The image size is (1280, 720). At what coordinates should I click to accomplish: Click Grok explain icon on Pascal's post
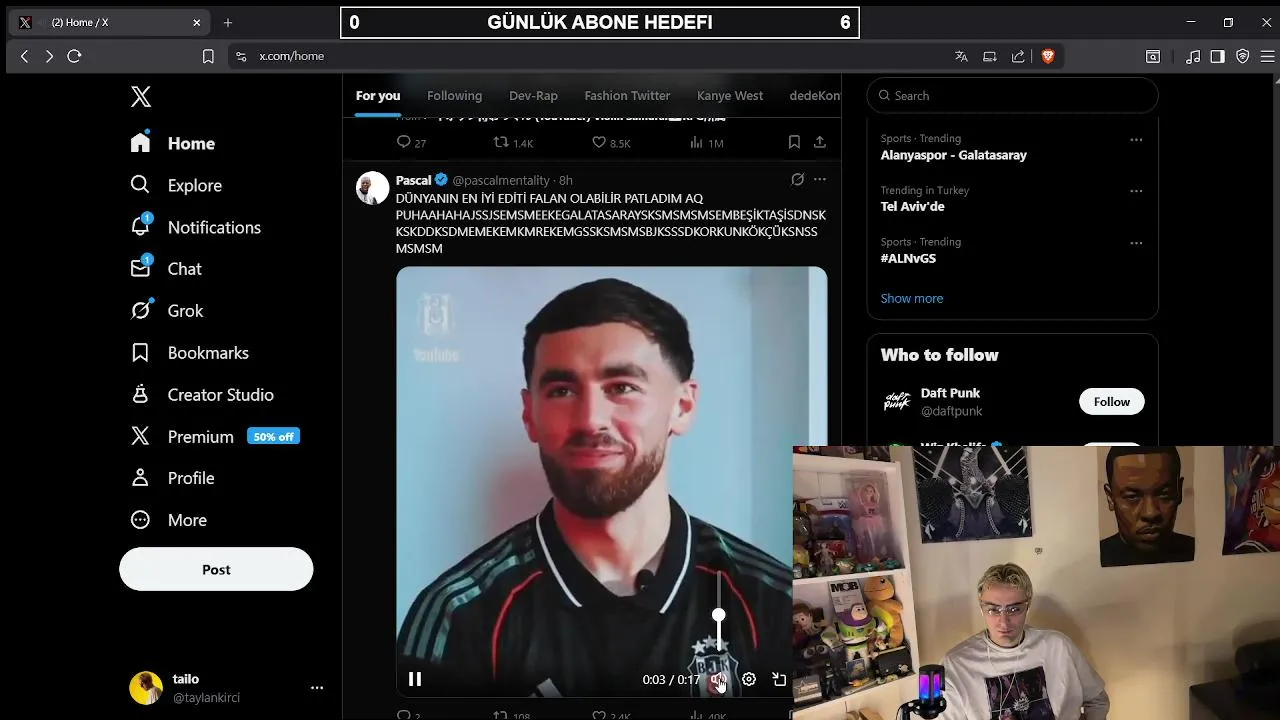(x=797, y=180)
